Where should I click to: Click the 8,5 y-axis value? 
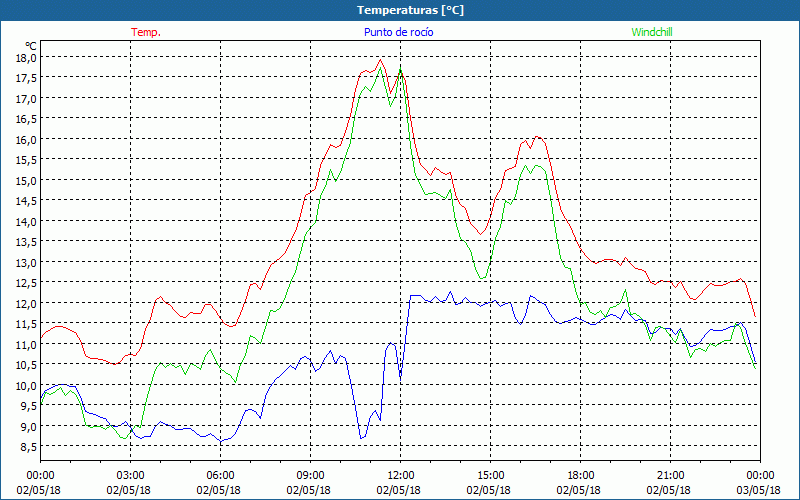[28, 447]
